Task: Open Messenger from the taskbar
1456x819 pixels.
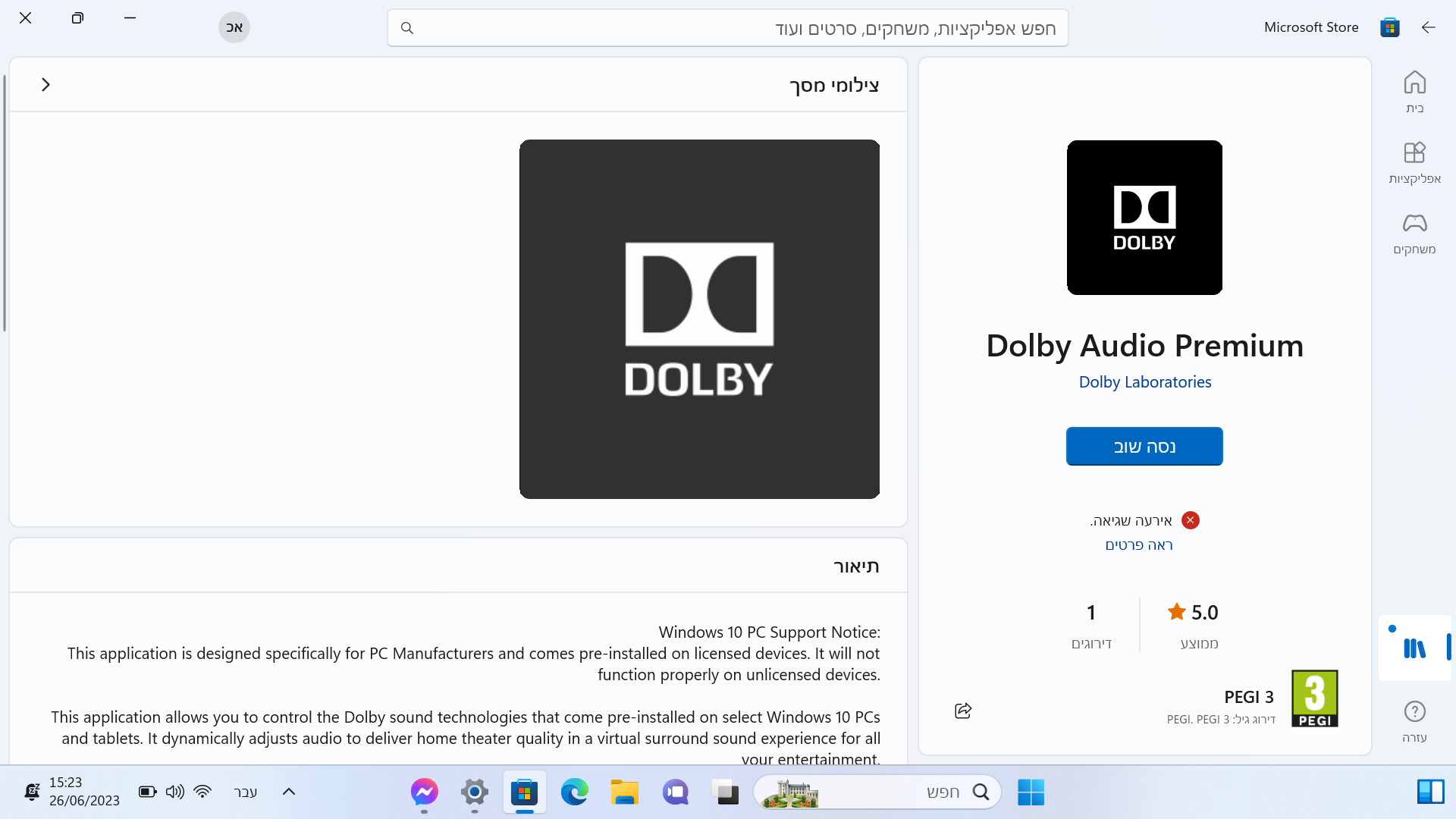Action: click(x=425, y=792)
